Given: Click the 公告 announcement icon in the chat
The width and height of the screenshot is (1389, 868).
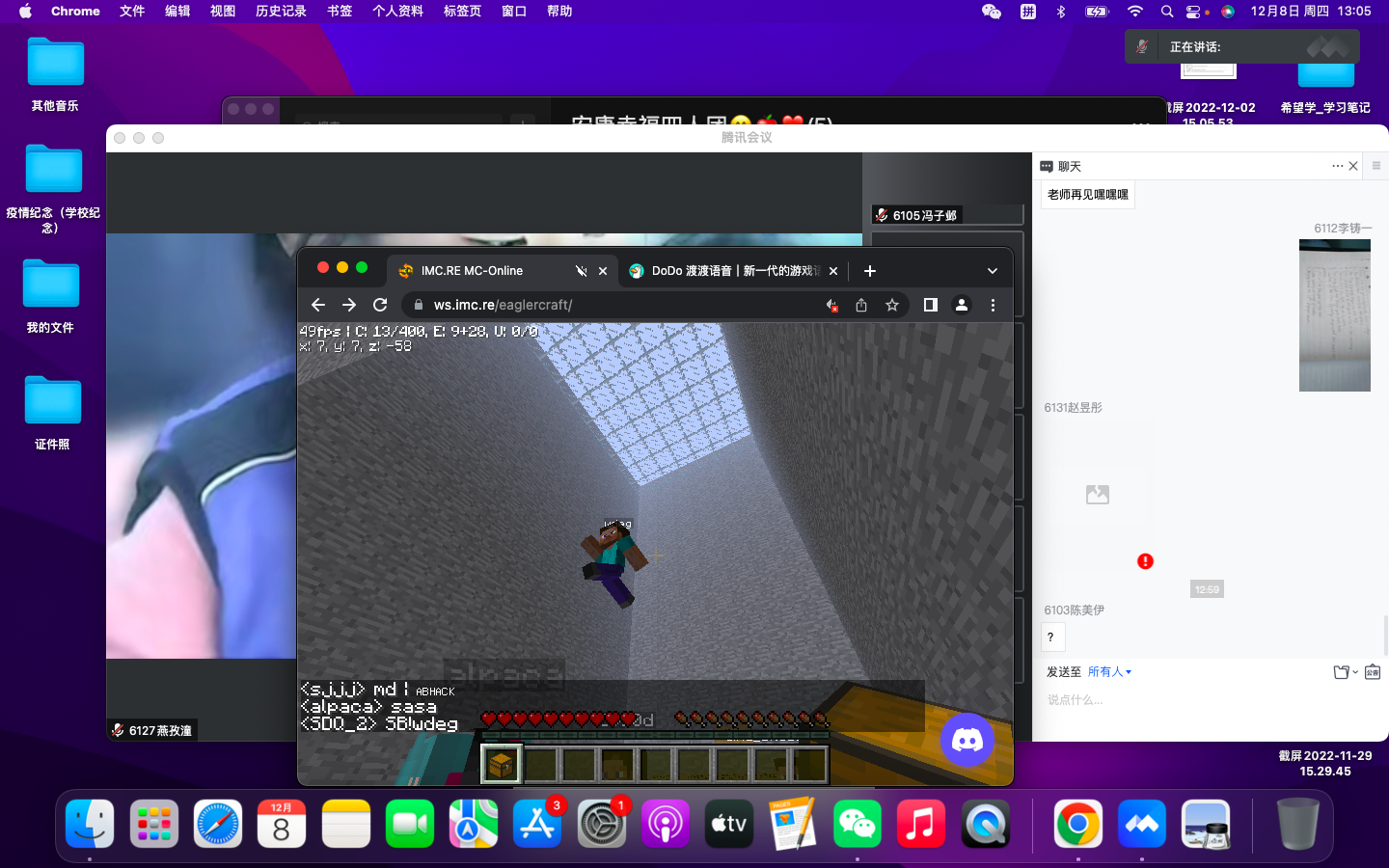Looking at the screenshot, I should 1373,672.
